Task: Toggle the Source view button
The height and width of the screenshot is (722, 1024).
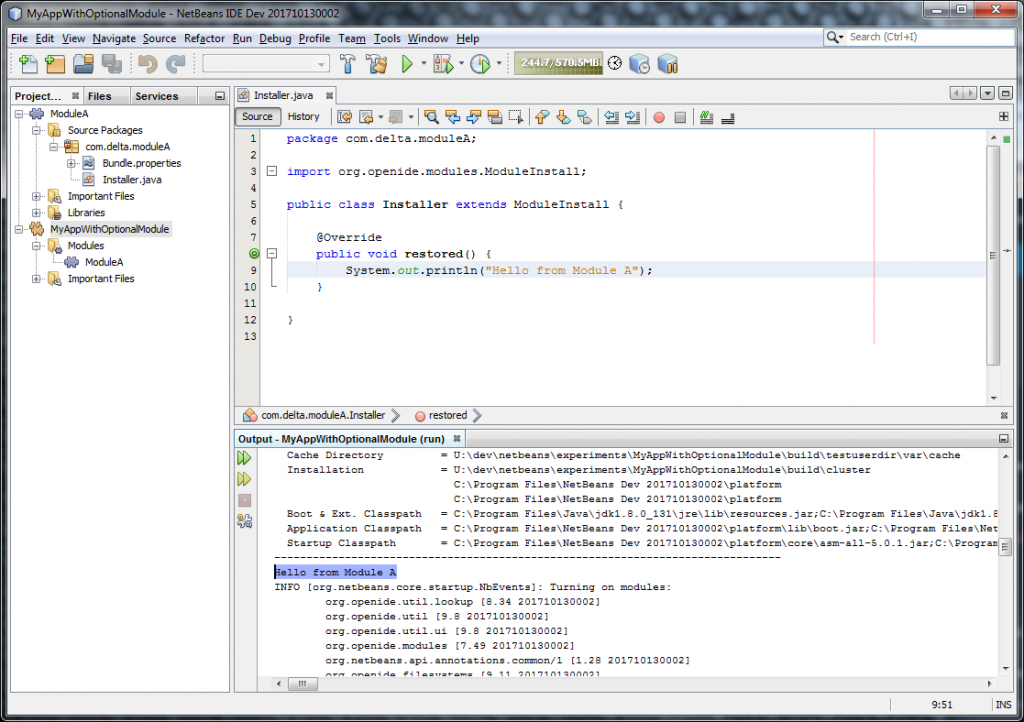Action: 257,117
